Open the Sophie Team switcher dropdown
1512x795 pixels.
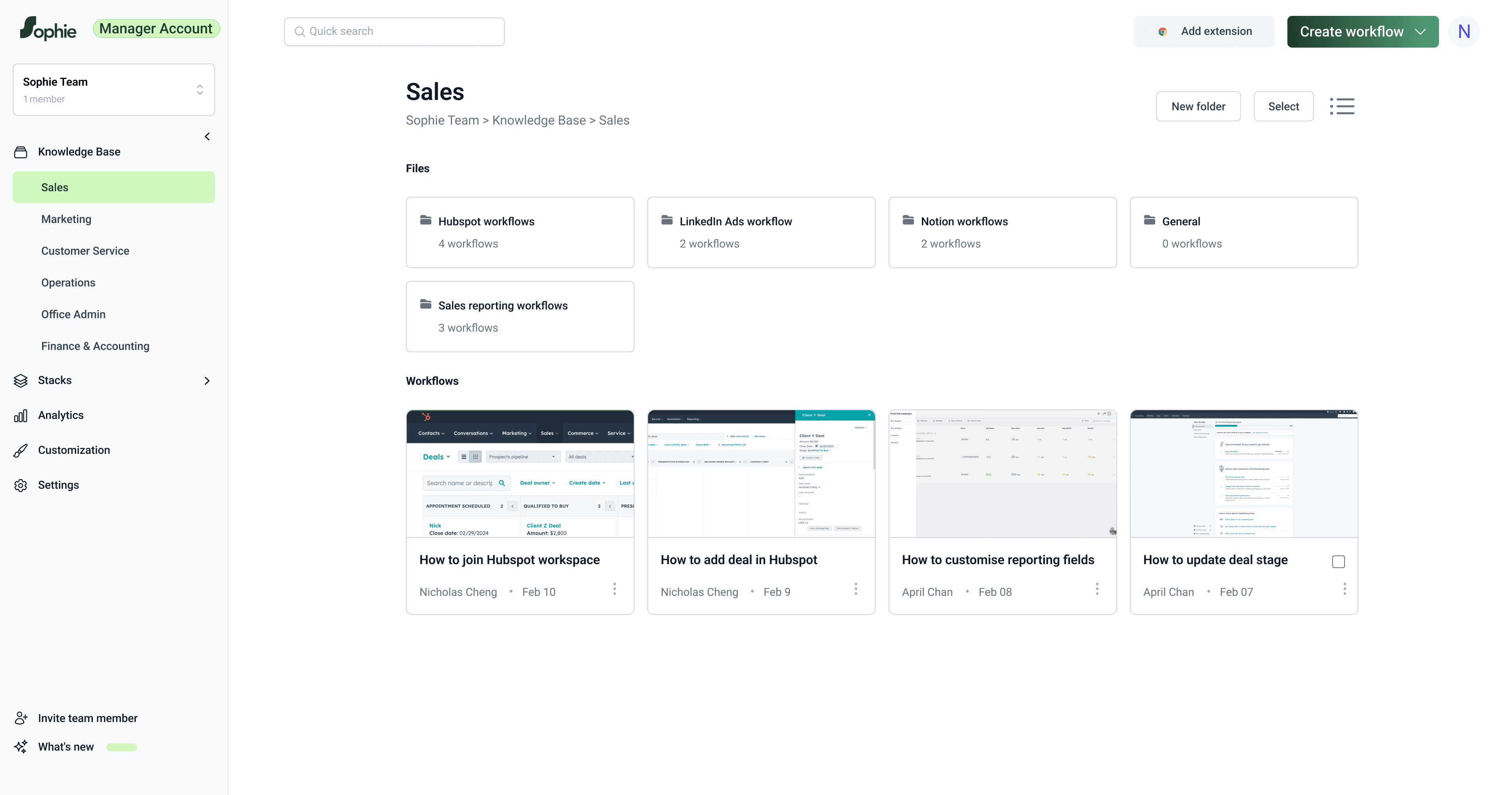(x=114, y=90)
